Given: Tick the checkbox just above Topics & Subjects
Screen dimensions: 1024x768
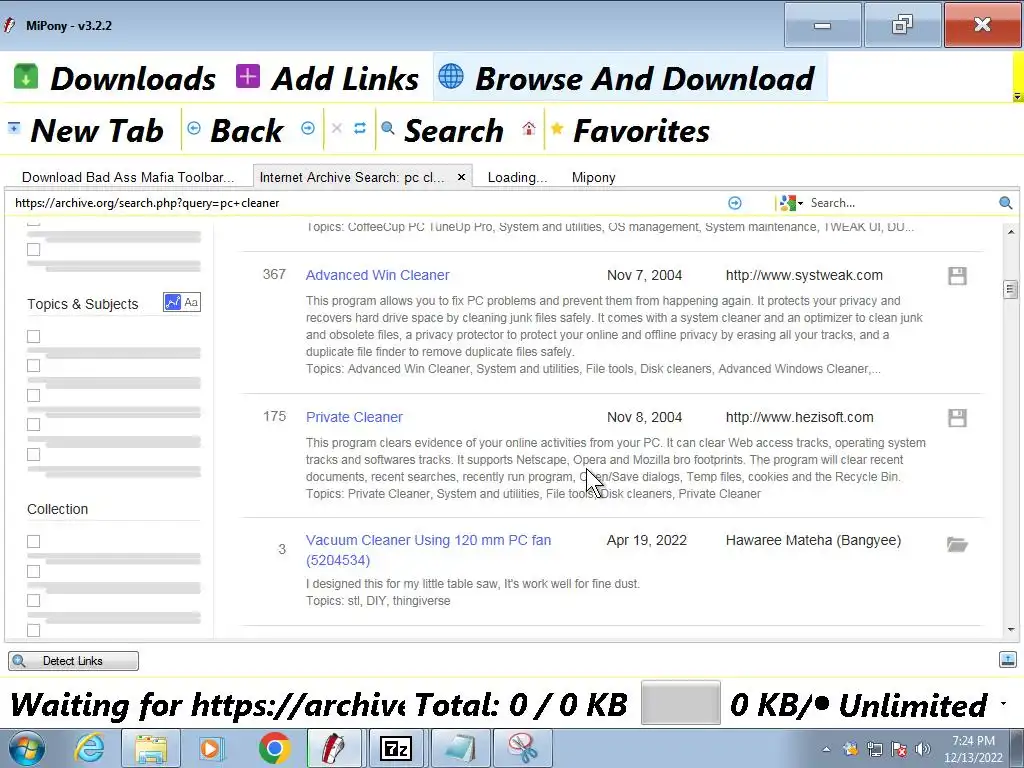Looking at the screenshot, I should pyautogui.click(x=33, y=249).
